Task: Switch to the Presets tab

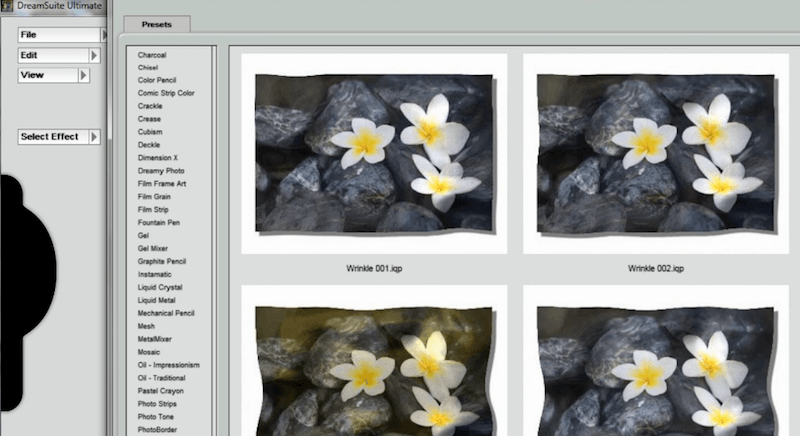Action: (157, 24)
